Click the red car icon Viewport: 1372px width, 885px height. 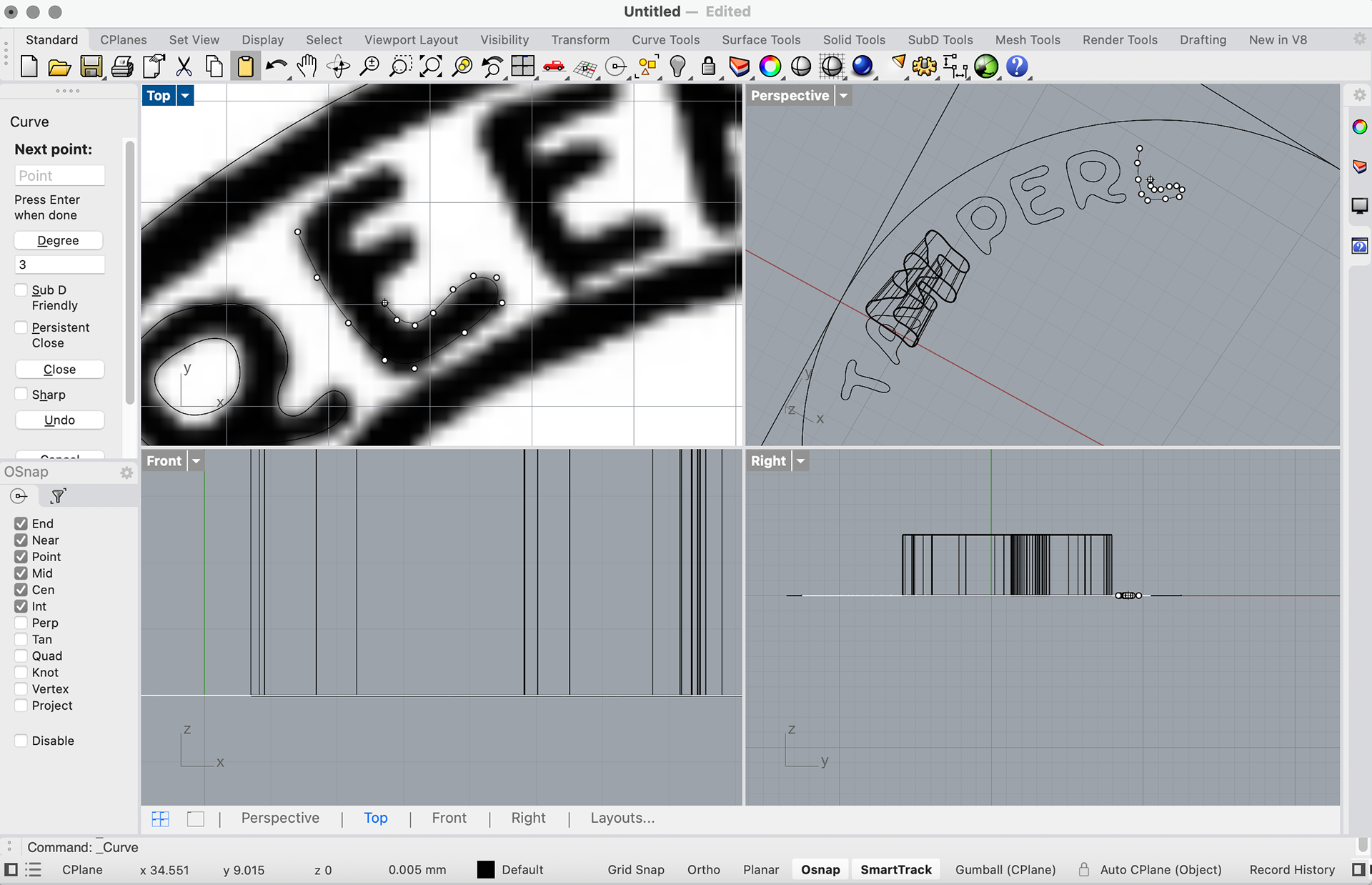click(x=554, y=66)
